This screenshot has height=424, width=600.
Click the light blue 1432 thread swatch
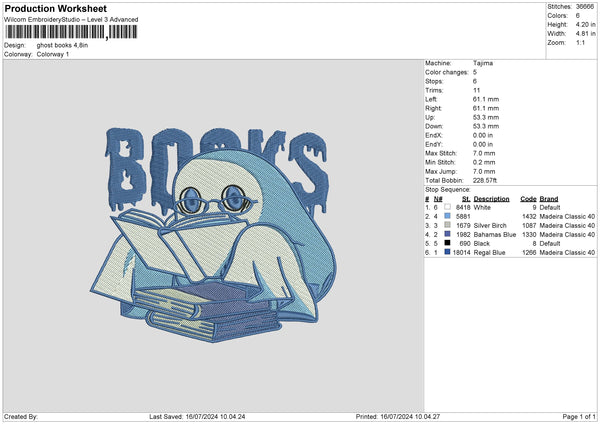447,216
